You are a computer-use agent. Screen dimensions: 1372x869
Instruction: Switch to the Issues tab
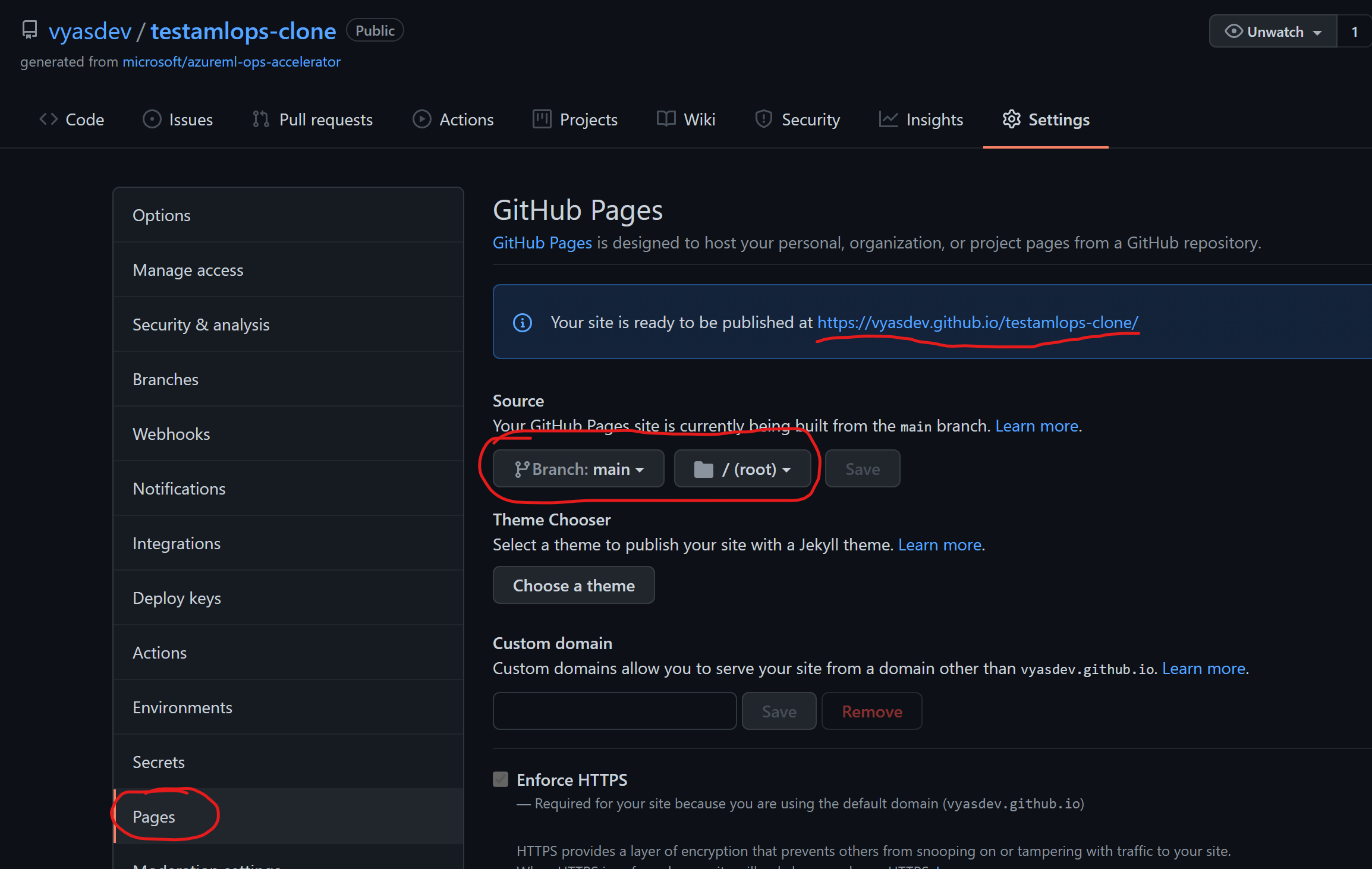pos(178,119)
